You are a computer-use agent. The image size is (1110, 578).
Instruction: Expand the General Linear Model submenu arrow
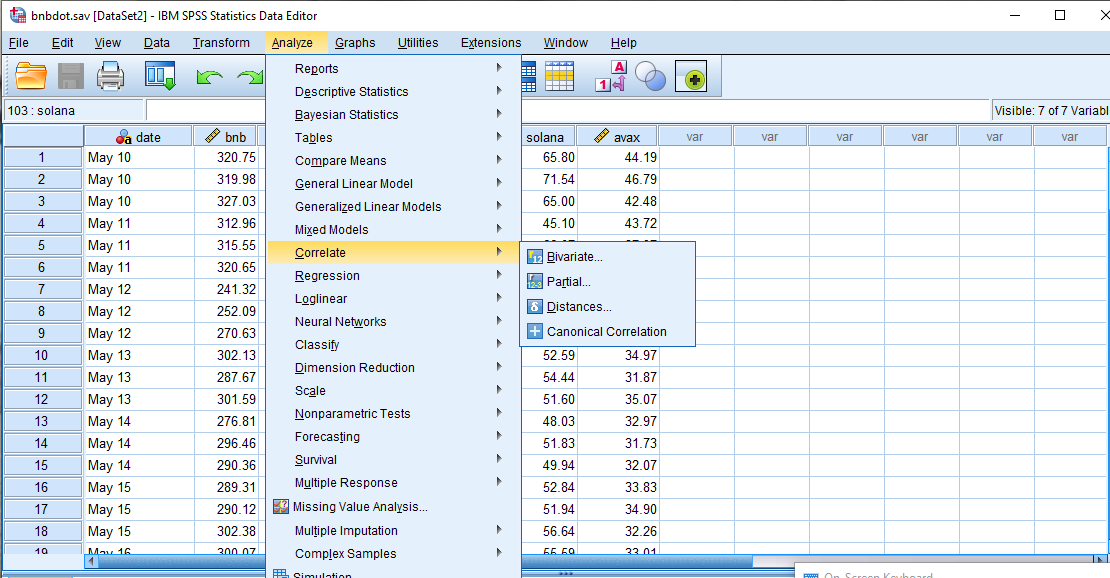(x=499, y=183)
